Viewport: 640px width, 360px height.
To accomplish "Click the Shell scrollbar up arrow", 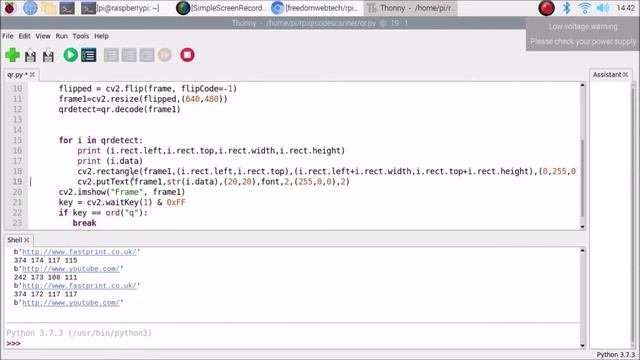I will tap(582, 250).
